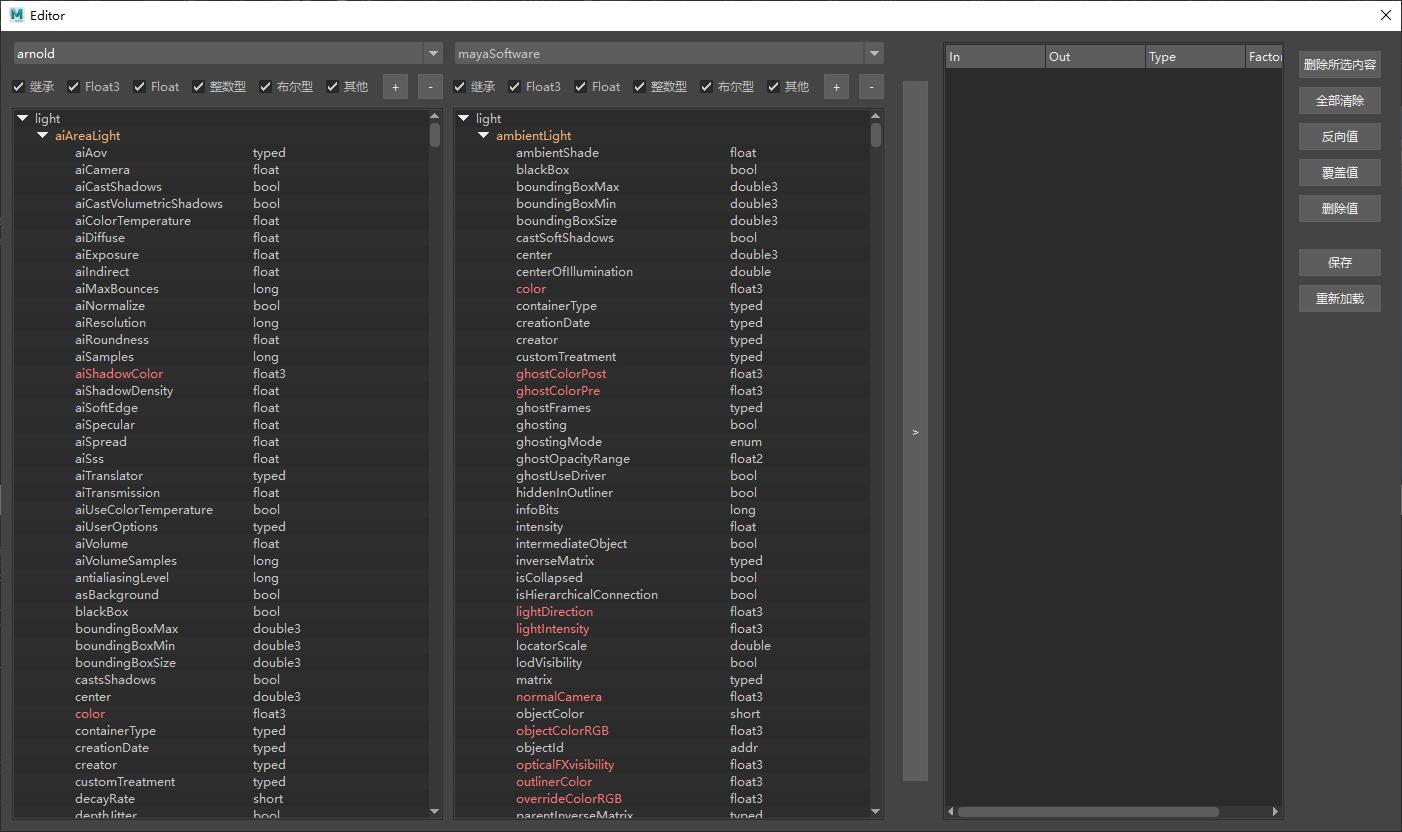Click the plus button in the arnold filter row
Screen dimensions: 1402x832
coord(395,87)
